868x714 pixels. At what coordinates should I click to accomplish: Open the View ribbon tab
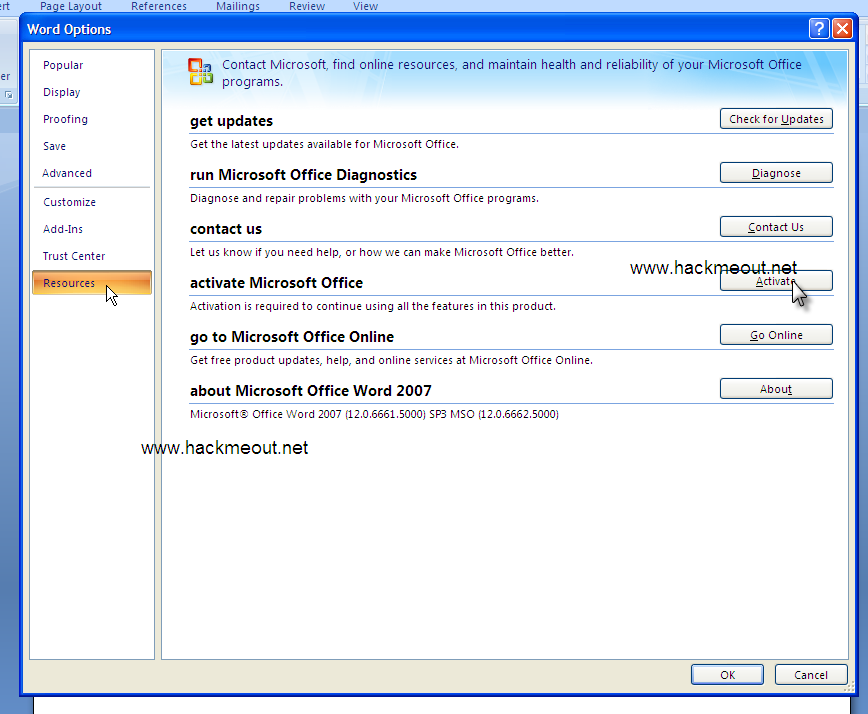365,6
